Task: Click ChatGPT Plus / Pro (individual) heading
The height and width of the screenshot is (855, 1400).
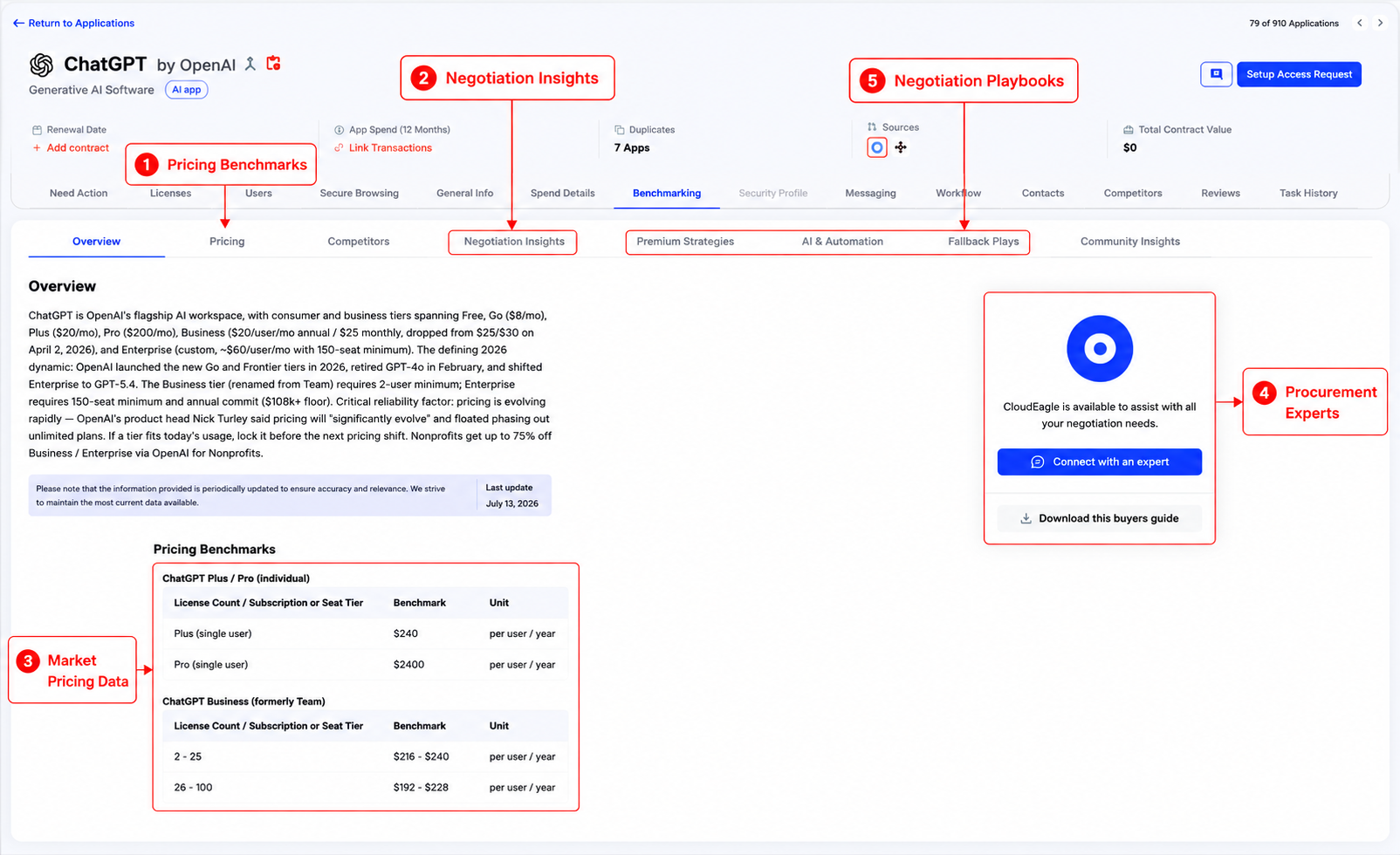Action: click(x=236, y=578)
